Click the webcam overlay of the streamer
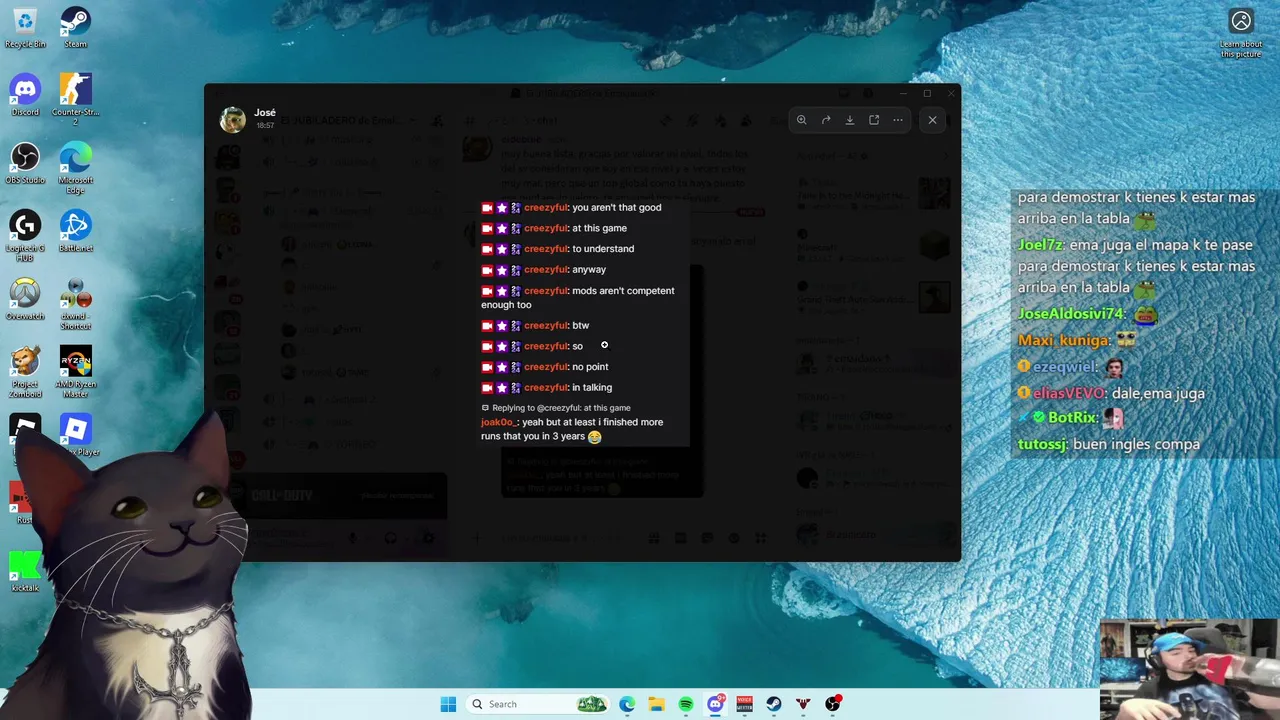The width and height of the screenshot is (1280, 720). pyautogui.click(x=1188, y=669)
